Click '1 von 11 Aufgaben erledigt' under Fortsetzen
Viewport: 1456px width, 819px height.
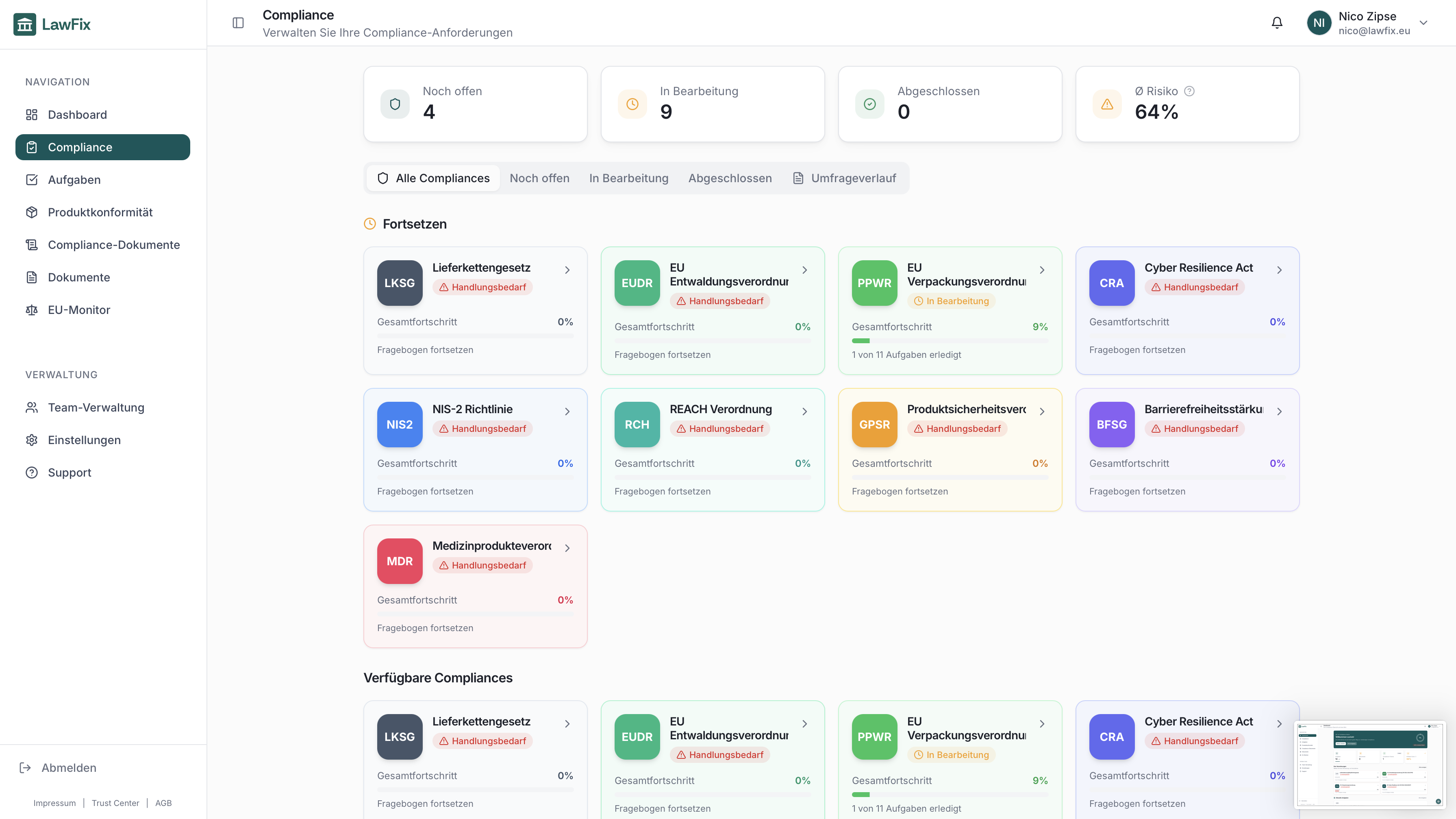pos(906,355)
